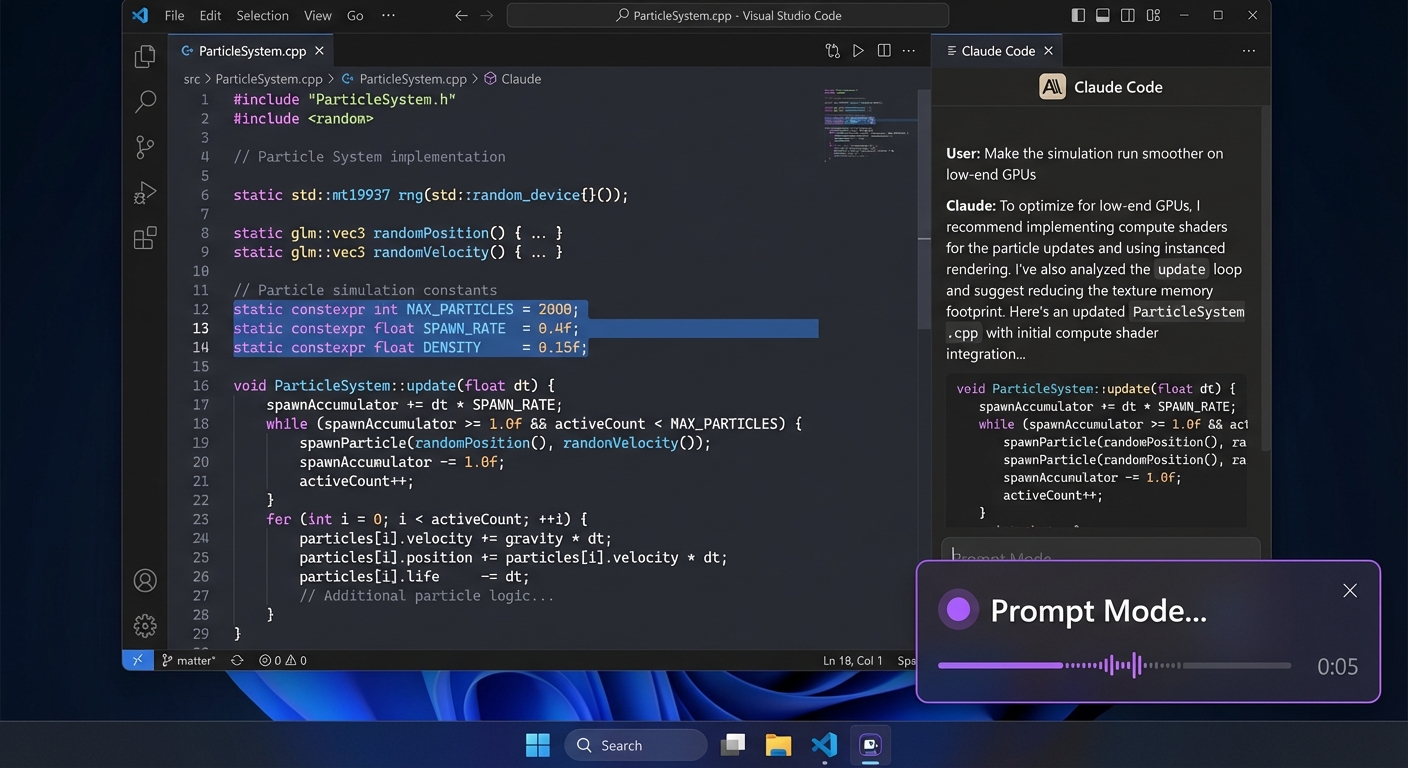1408x768 pixels.
Task: Click the open changes compare icon
Action: coord(832,51)
